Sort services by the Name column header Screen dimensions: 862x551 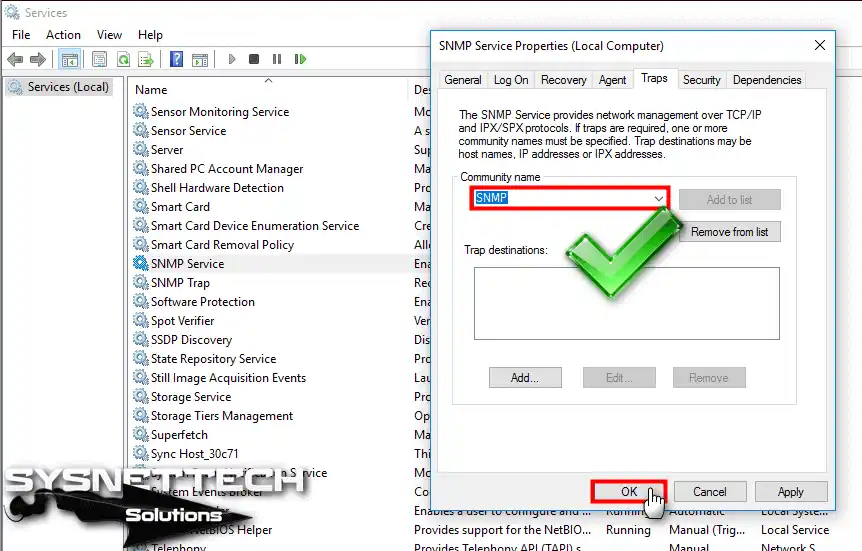click(151, 90)
